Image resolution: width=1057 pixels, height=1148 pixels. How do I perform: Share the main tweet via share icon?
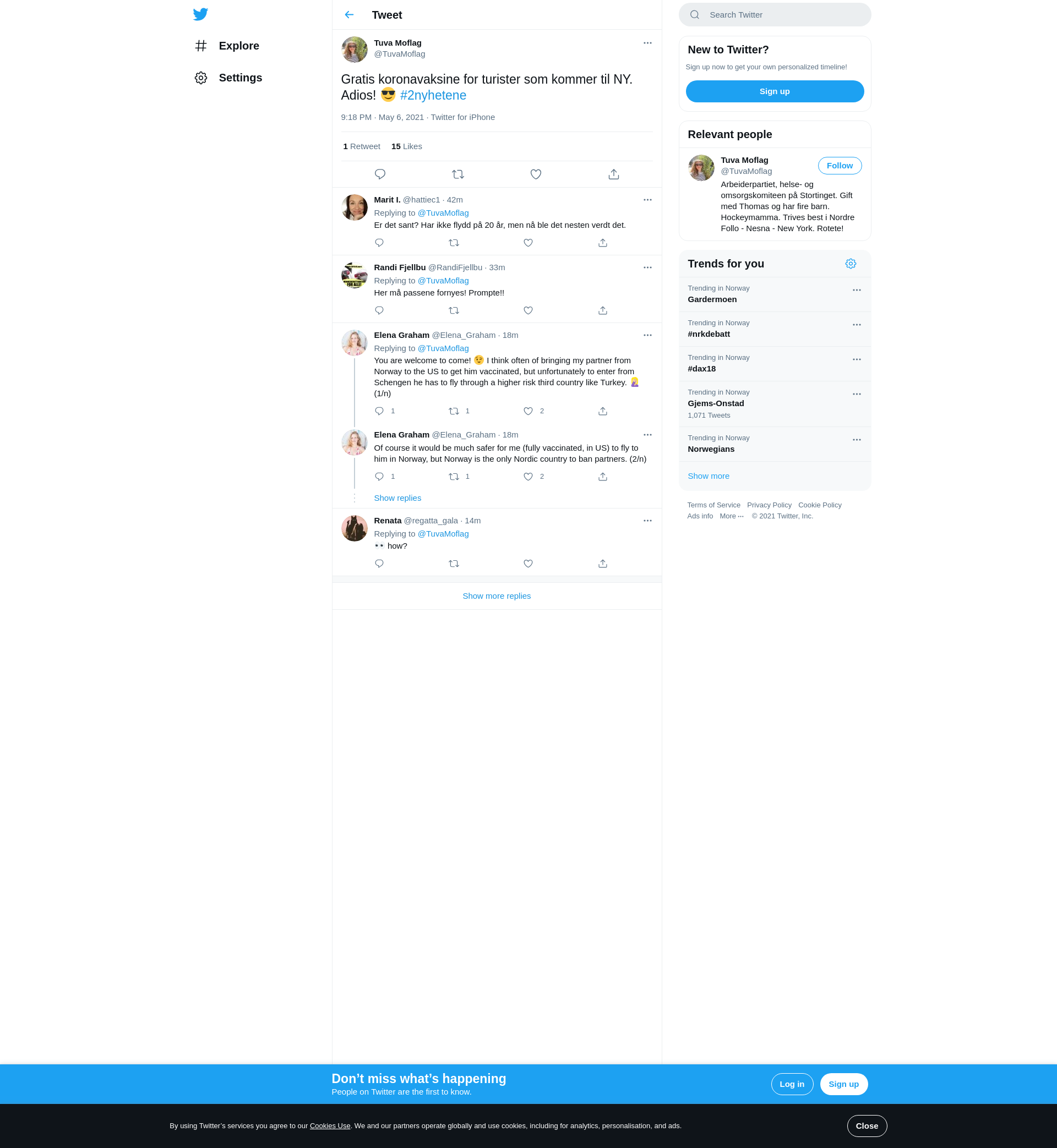(x=613, y=174)
